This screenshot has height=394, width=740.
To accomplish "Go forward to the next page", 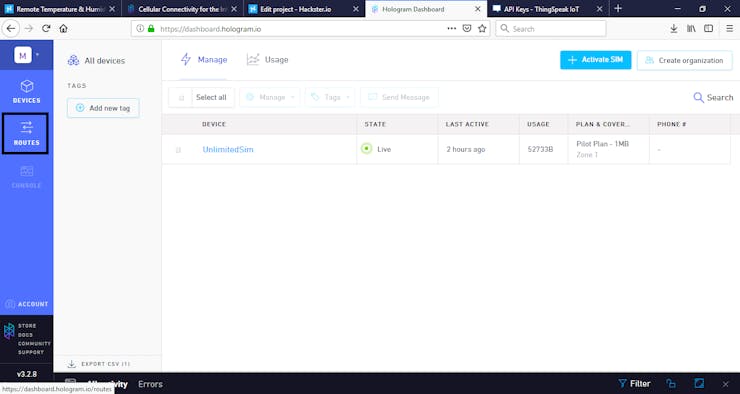I will (x=29, y=29).
